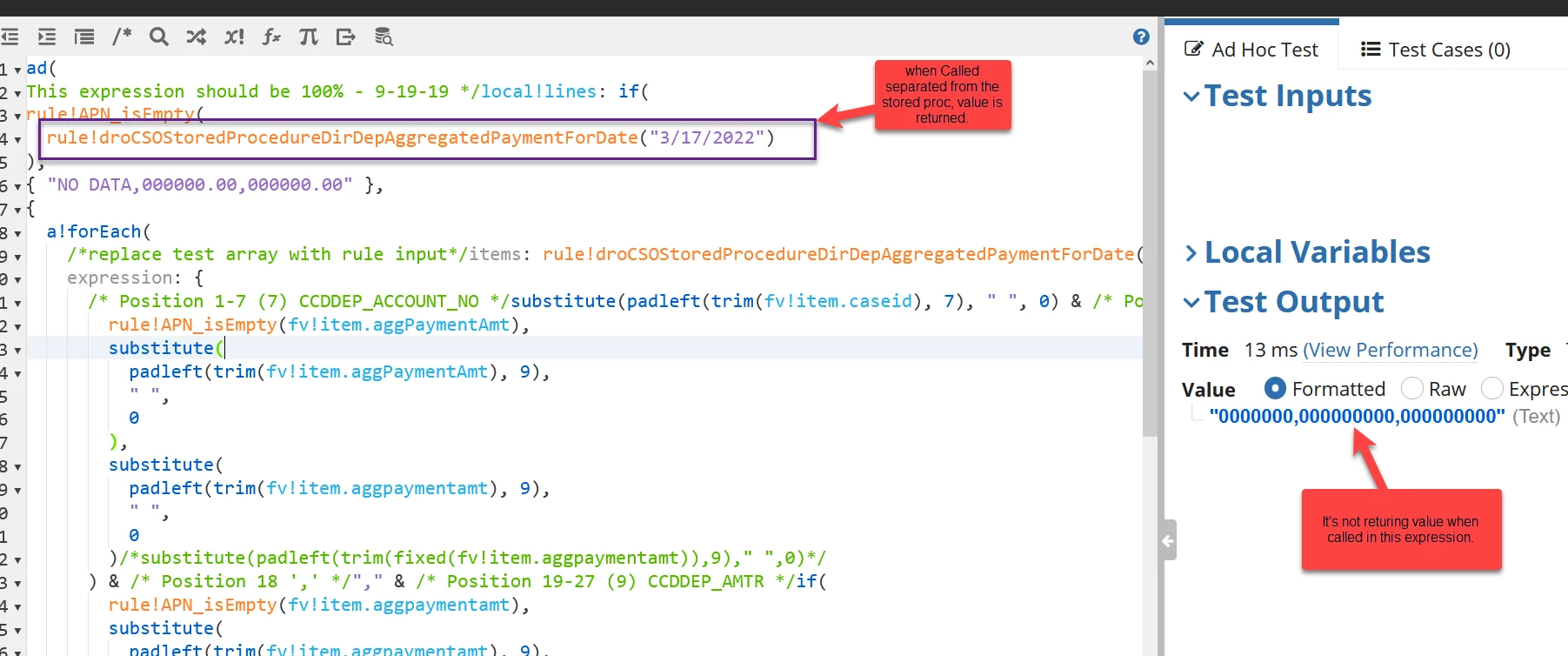Fold the code at the 'expression: {' line

point(17,280)
